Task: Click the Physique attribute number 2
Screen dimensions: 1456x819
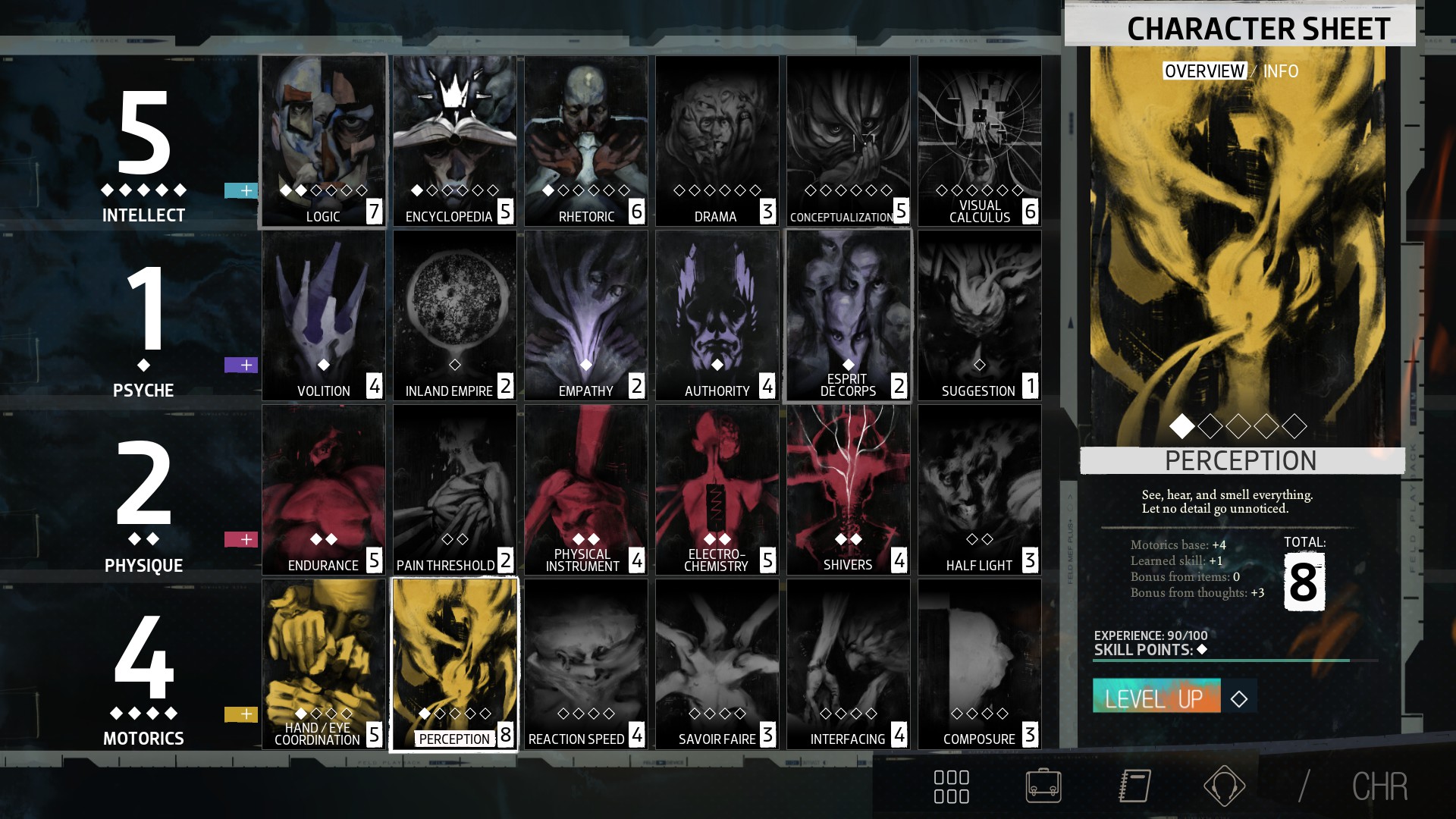Action: point(144,483)
